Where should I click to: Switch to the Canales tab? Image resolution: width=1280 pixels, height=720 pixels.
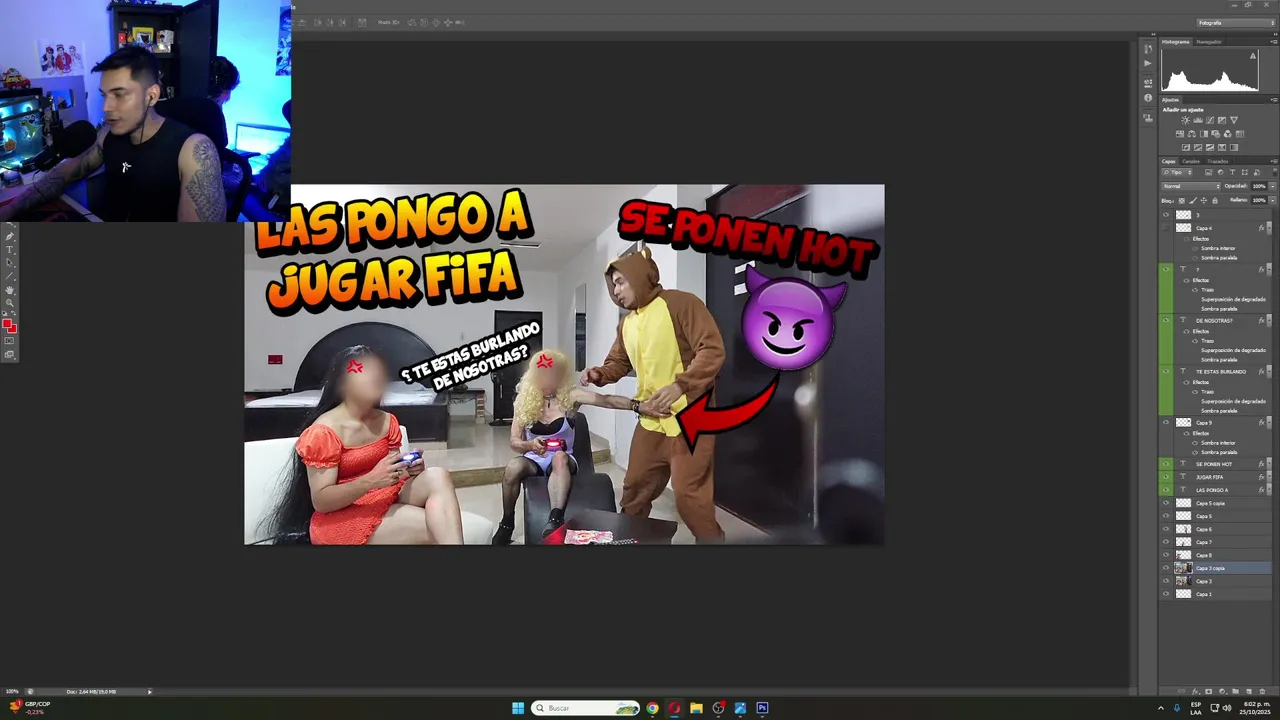point(1191,161)
